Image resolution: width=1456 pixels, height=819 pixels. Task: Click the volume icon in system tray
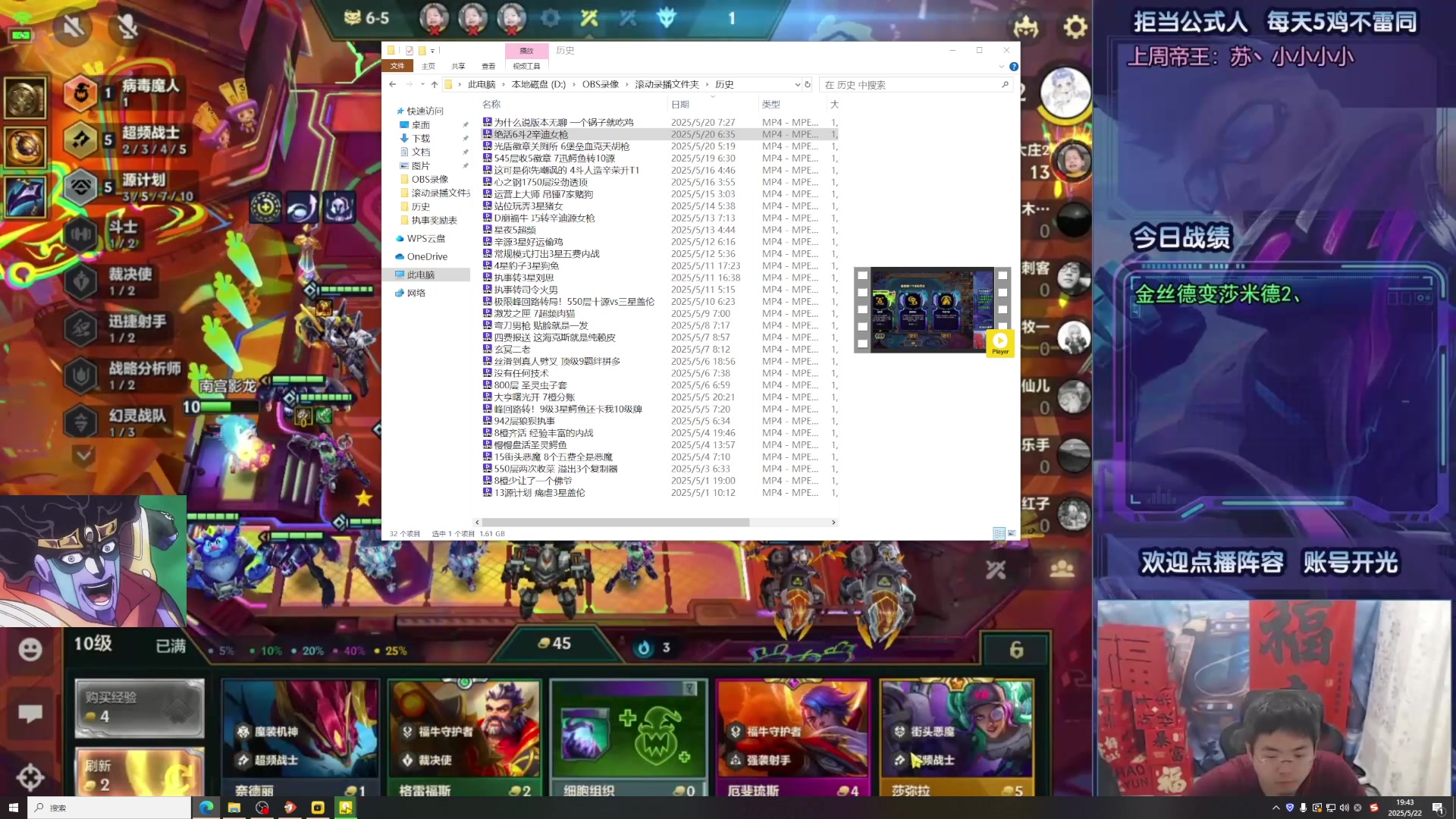coord(1344,808)
